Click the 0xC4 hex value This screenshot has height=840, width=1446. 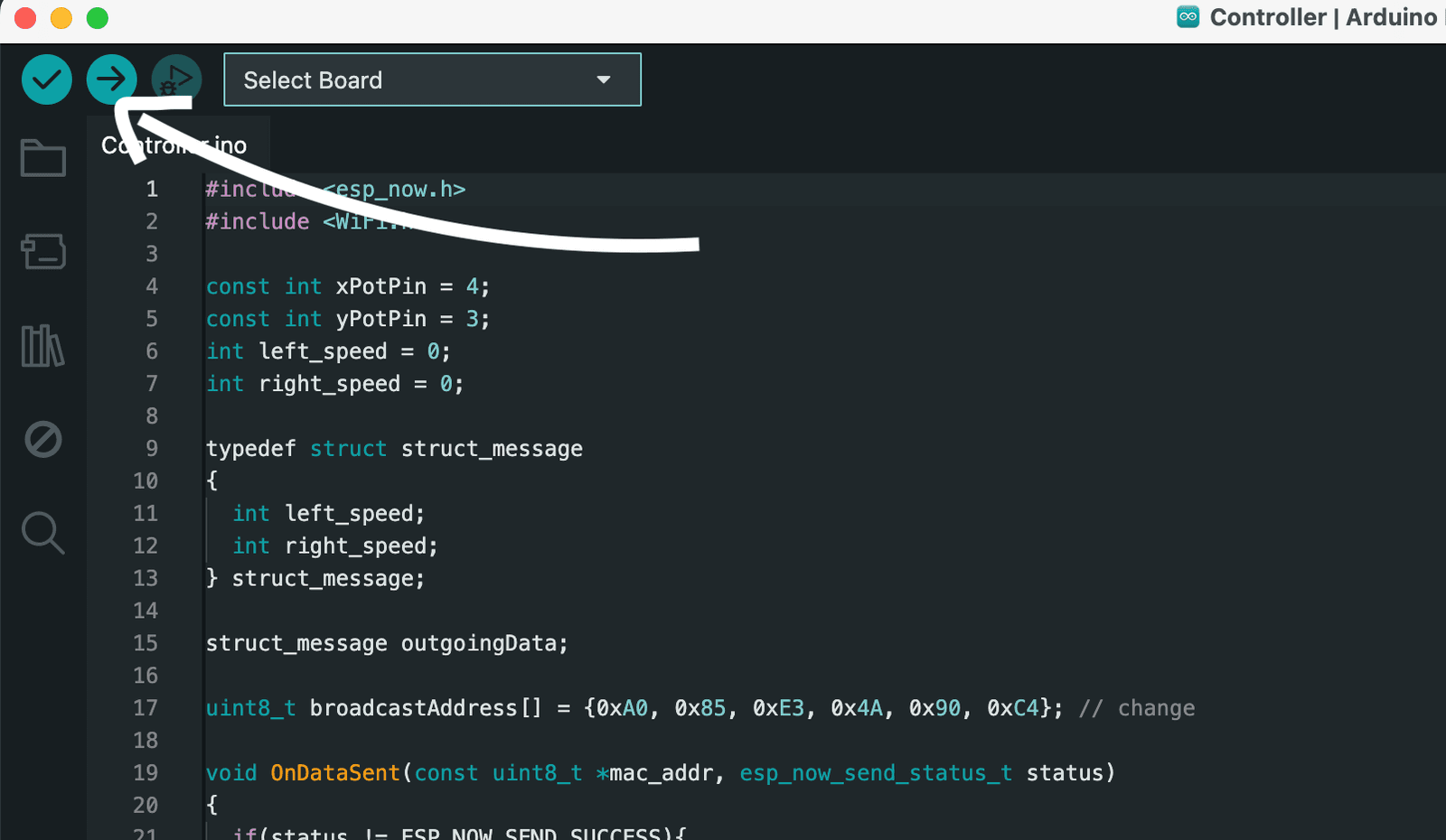(x=1013, y=708)
